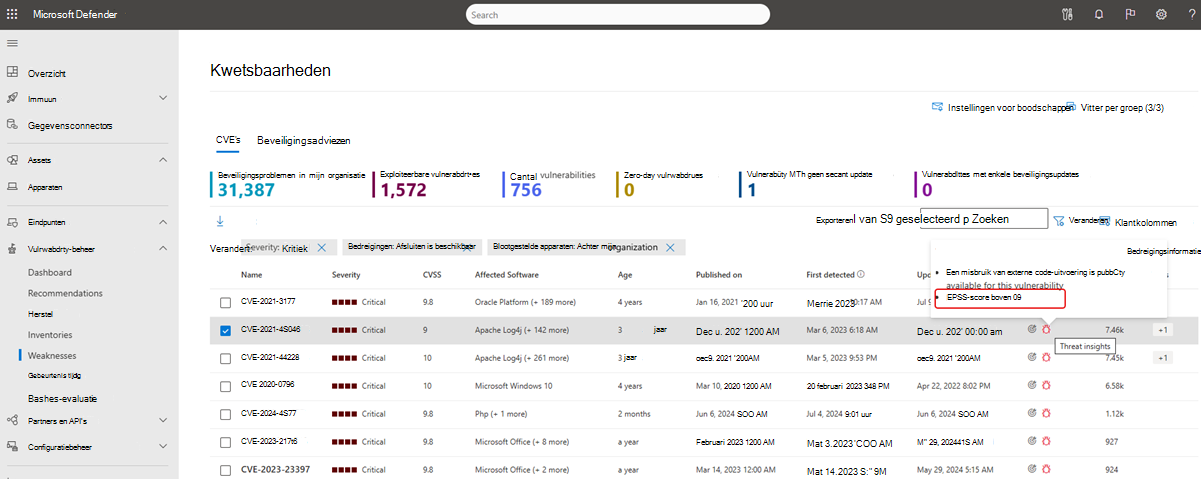Open Recommendations in the sidebar
Screen dimensions: 1201x479
(65, 293)
